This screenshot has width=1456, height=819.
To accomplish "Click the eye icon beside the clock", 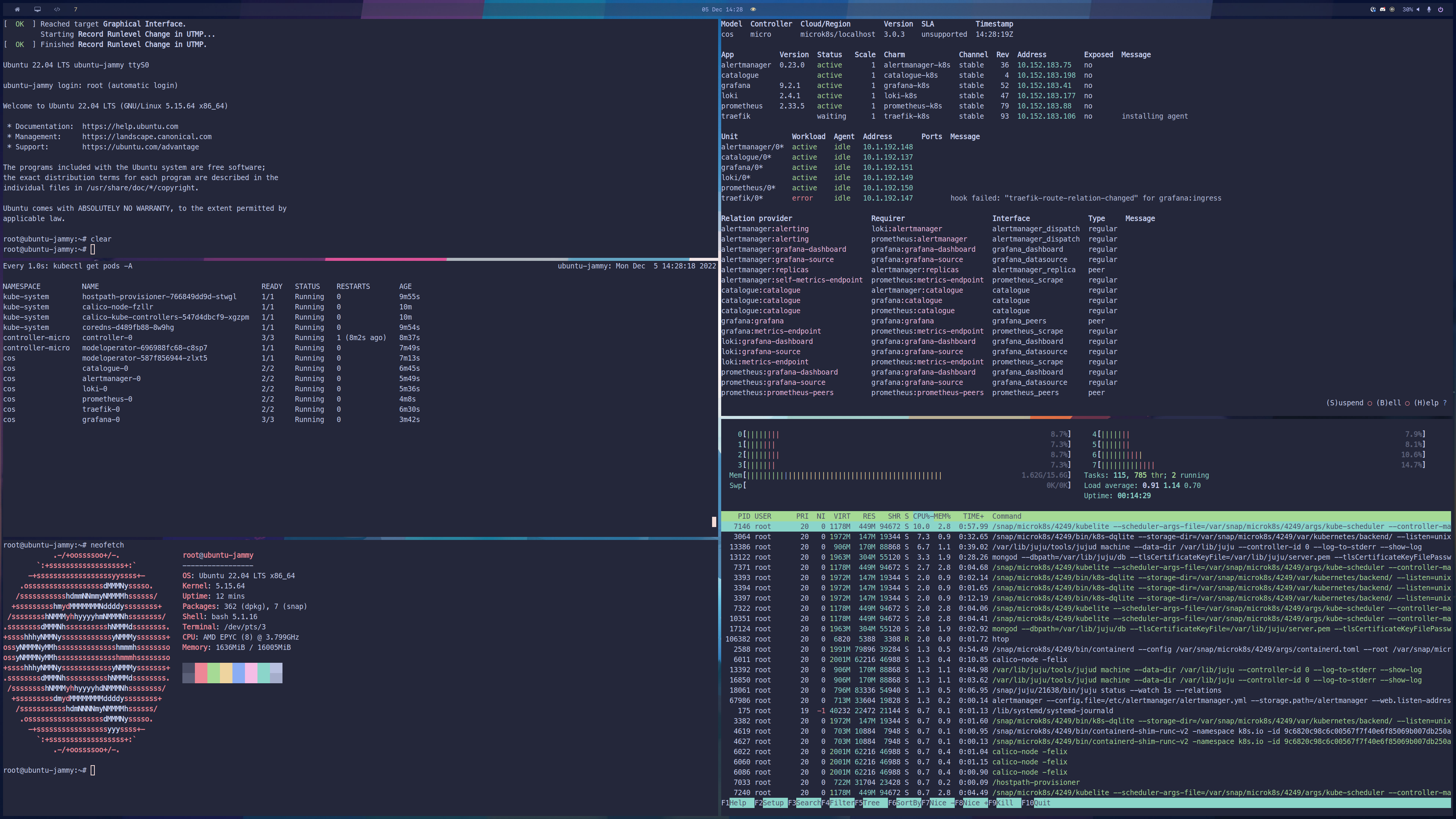I will [753, 9].
